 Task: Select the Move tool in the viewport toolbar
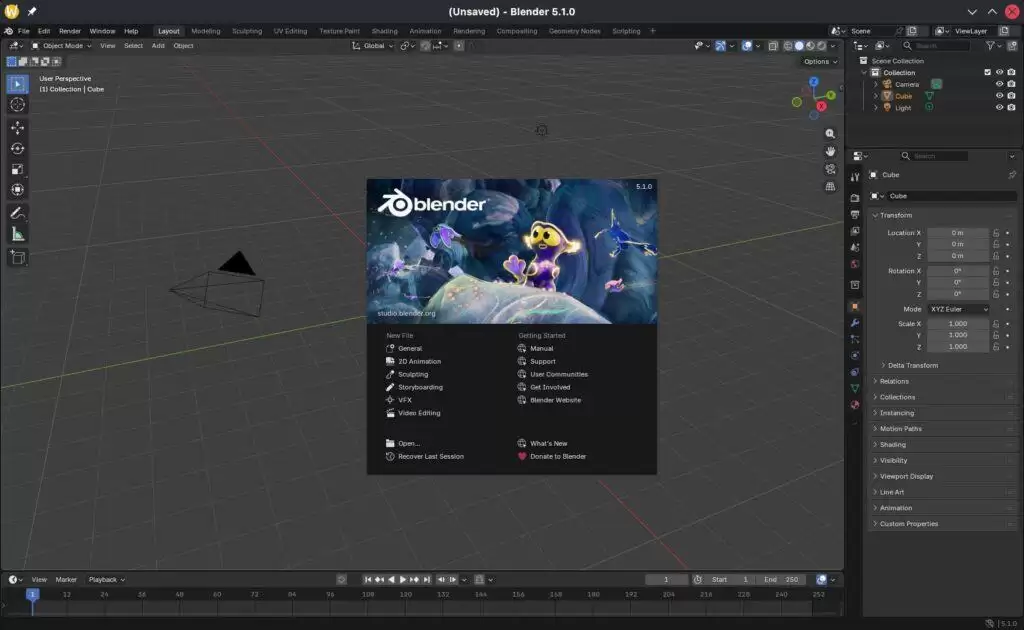click(x=17, y=127)
